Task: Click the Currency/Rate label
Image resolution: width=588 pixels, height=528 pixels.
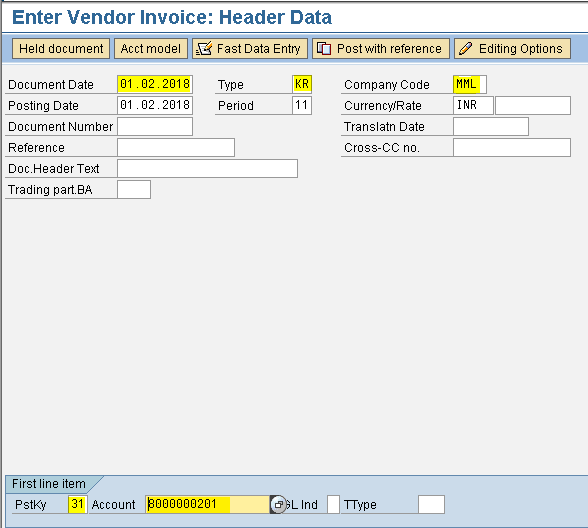Action: [x=382, y=106]
